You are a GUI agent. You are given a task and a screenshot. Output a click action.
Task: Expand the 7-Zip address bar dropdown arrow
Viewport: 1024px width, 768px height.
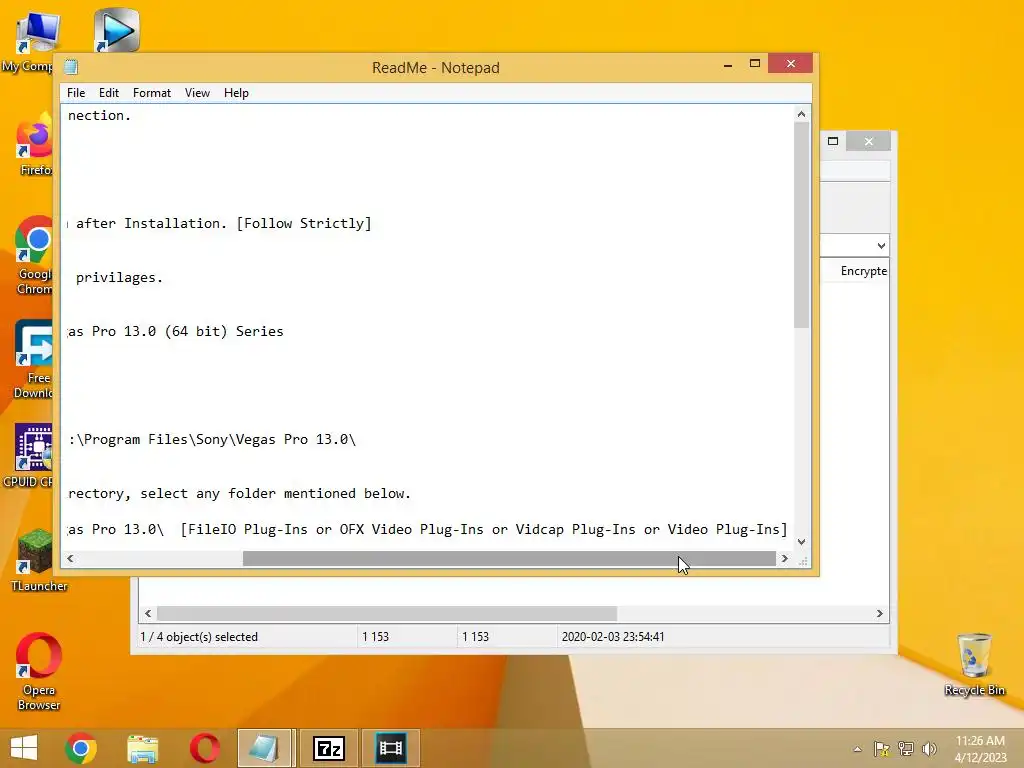click(x=881, y=246)
